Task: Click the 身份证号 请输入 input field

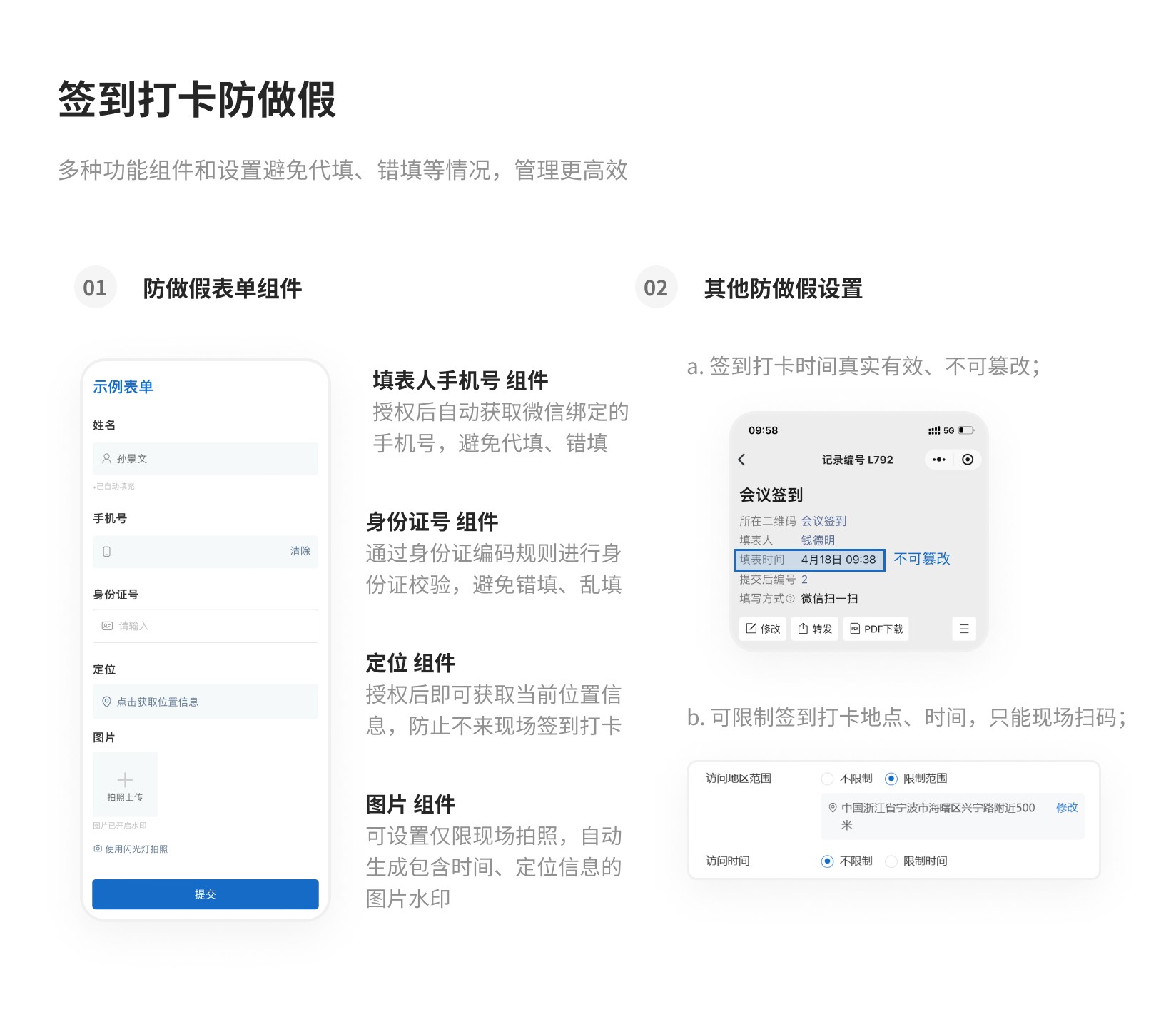Action: pyautogui.click(x=206, y=626)
